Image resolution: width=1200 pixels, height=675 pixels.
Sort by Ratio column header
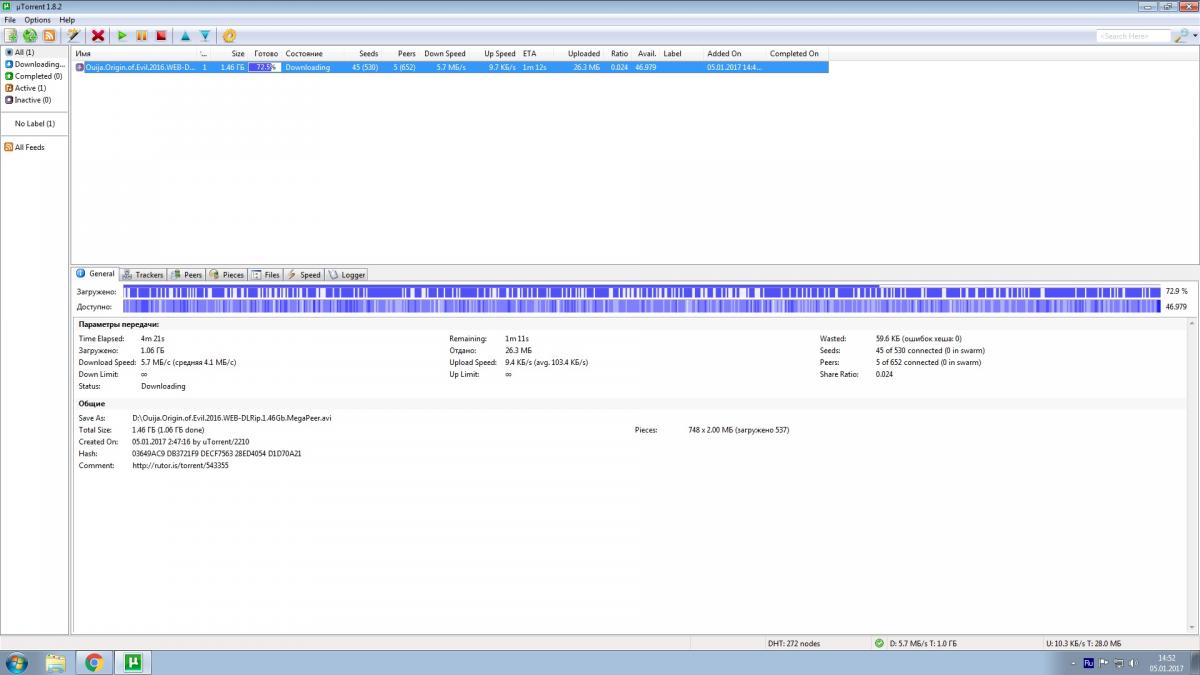coord(620,54)
